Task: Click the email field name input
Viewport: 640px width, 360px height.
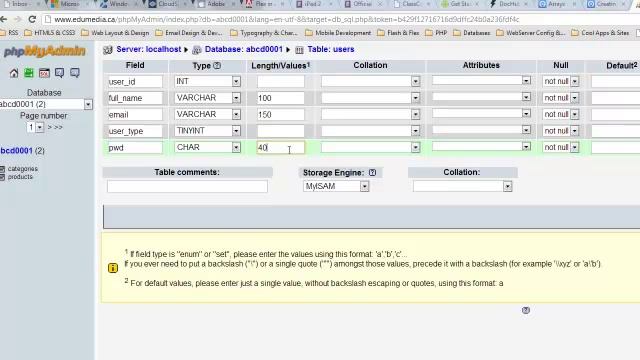Action: tap(135, 115)
